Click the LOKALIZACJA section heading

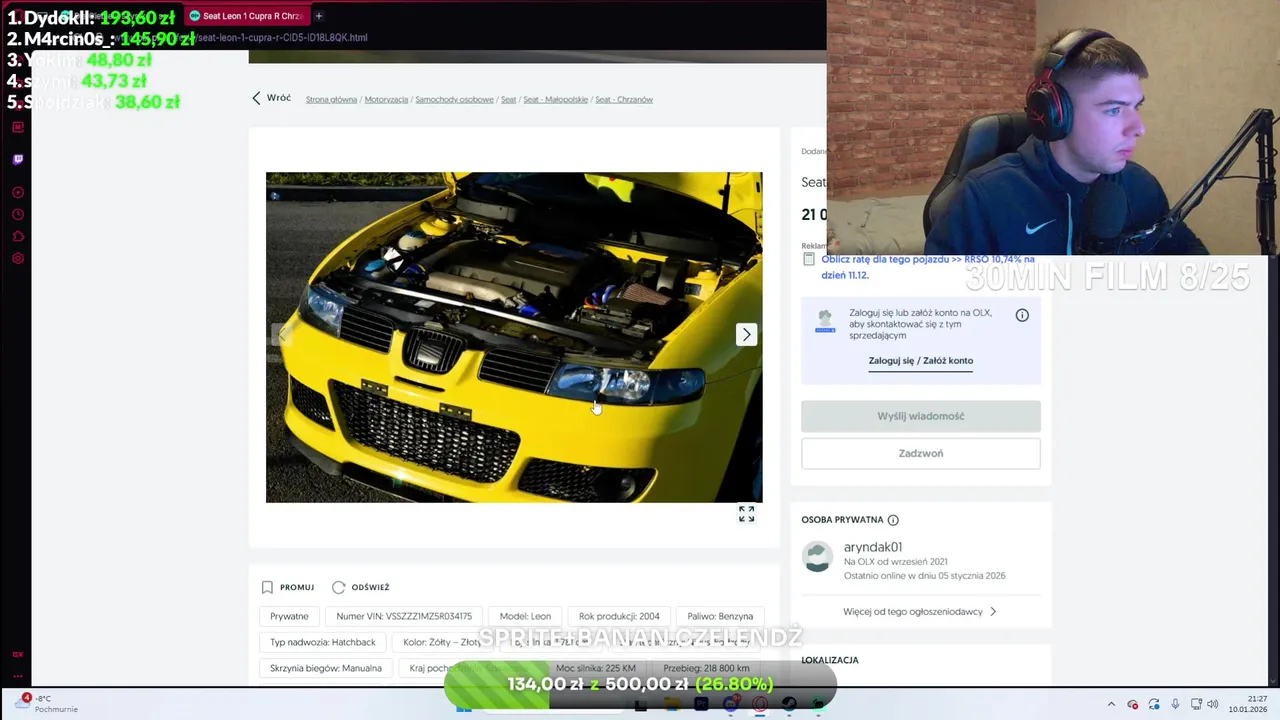point(830,660)
